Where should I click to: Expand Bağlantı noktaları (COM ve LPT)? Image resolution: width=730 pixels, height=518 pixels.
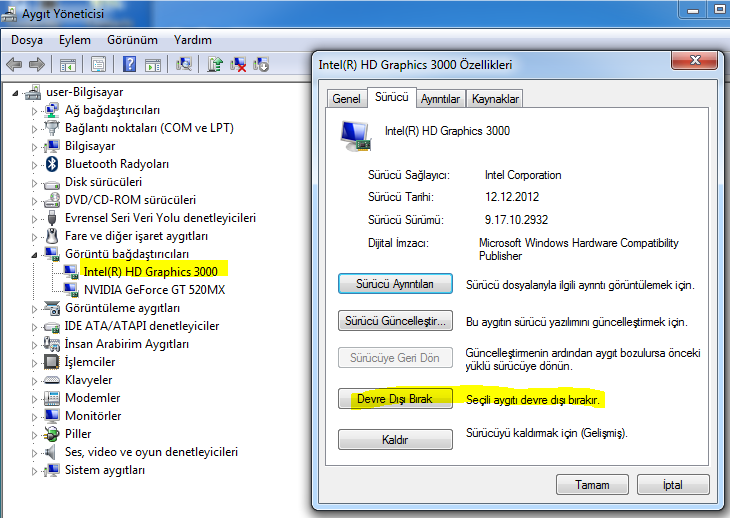pyautogui.click(x=34, y=129)
